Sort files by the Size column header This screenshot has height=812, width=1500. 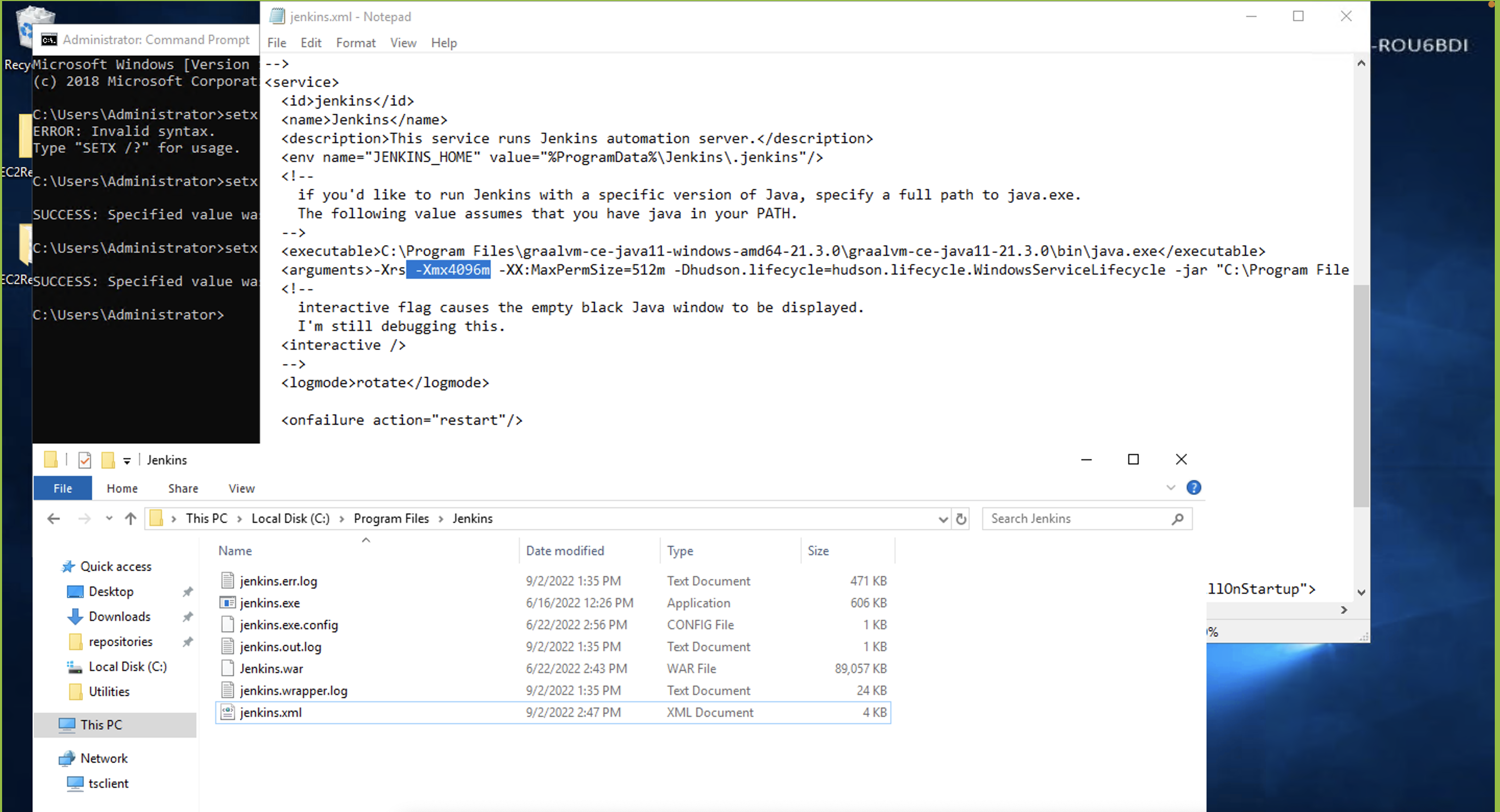tap(818, 551)
